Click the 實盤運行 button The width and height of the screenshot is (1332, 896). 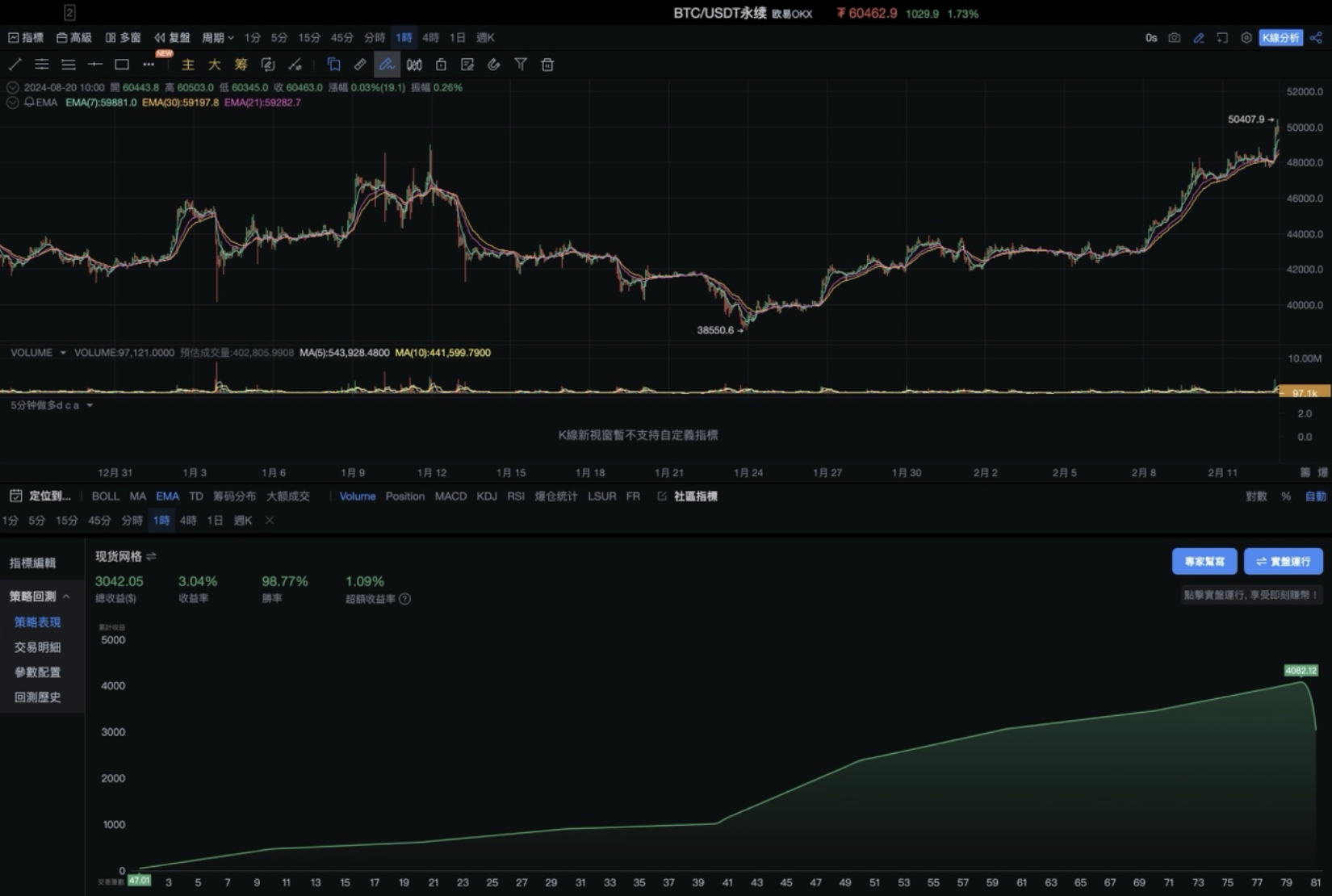tap(1283, 561)
